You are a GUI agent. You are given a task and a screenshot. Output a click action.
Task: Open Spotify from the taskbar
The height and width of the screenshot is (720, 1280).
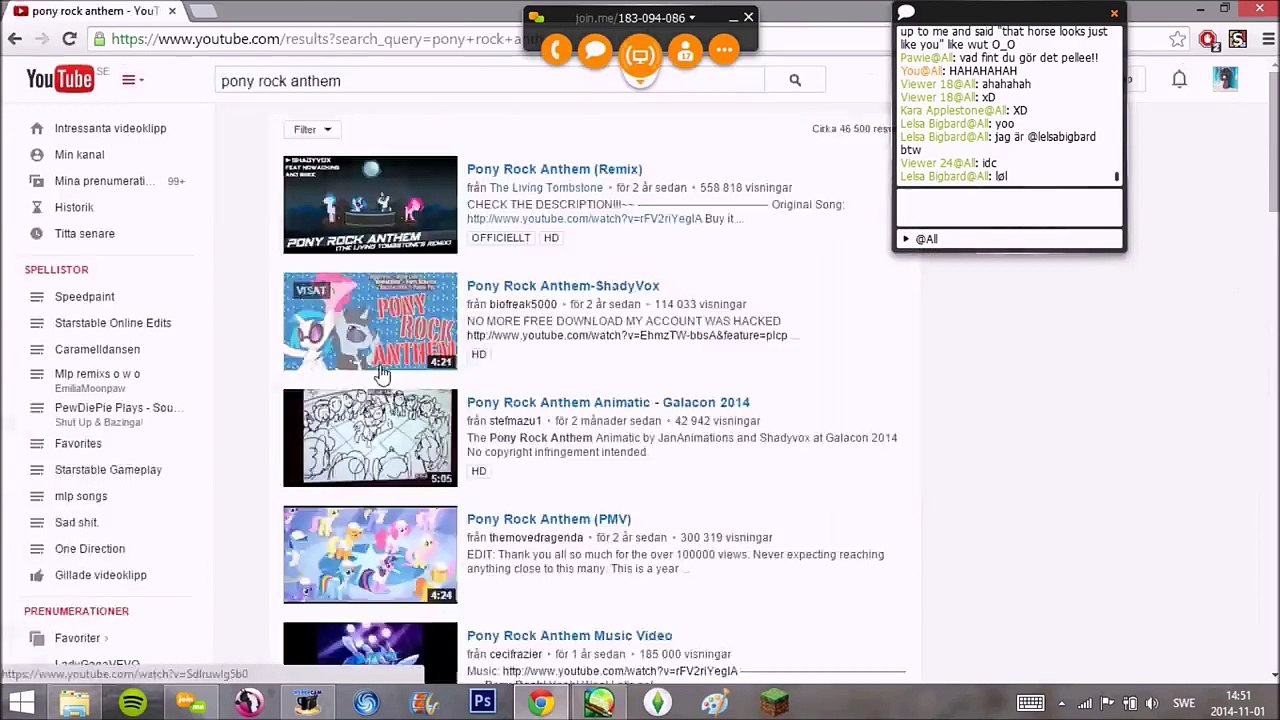[133, 703]
